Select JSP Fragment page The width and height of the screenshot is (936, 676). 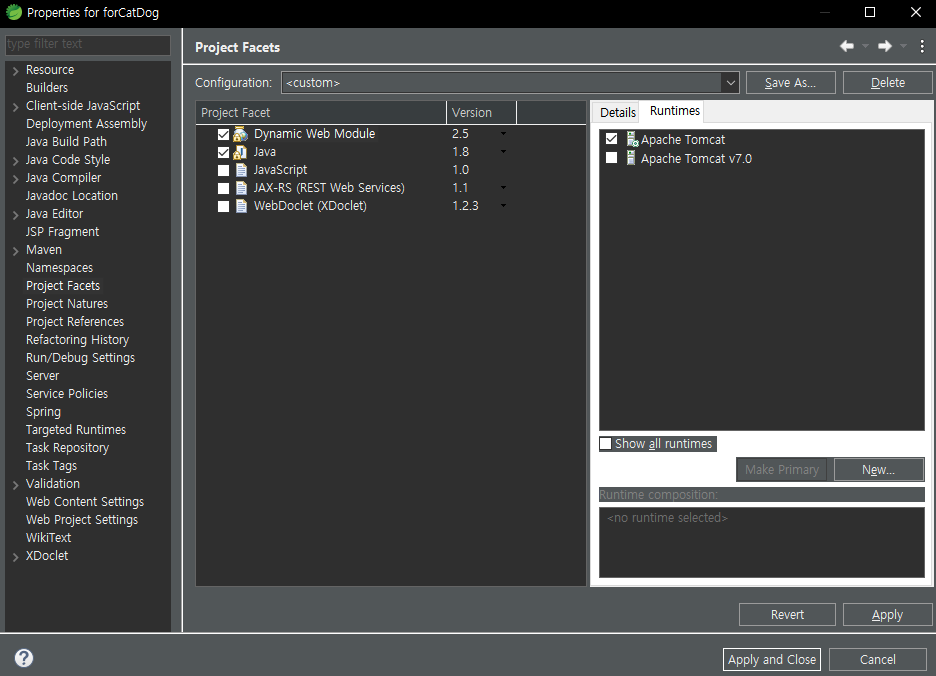[63, 232]
